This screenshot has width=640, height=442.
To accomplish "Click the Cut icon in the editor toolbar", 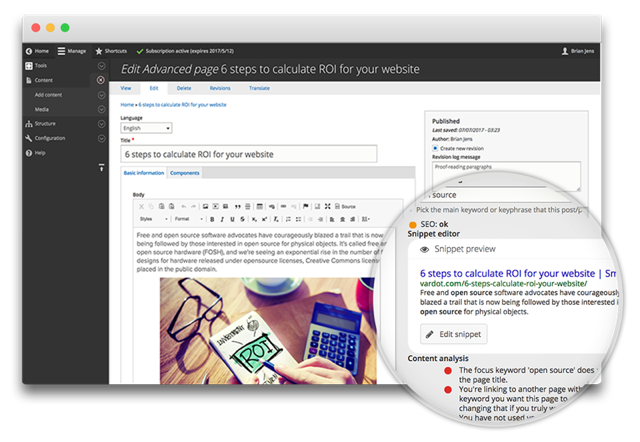I will coord(141,207).
